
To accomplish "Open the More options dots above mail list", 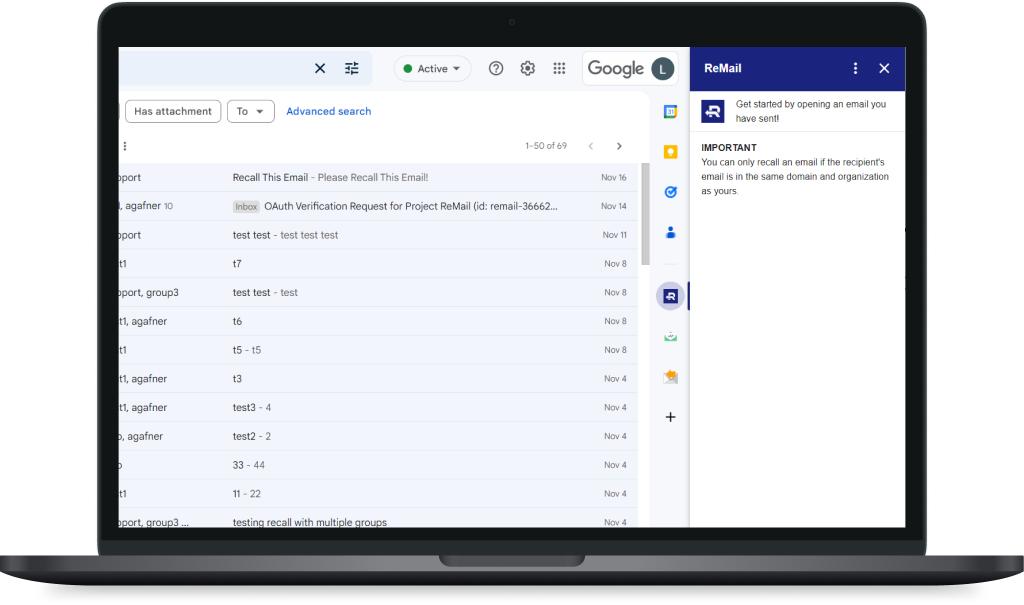I will click(125, 146).
